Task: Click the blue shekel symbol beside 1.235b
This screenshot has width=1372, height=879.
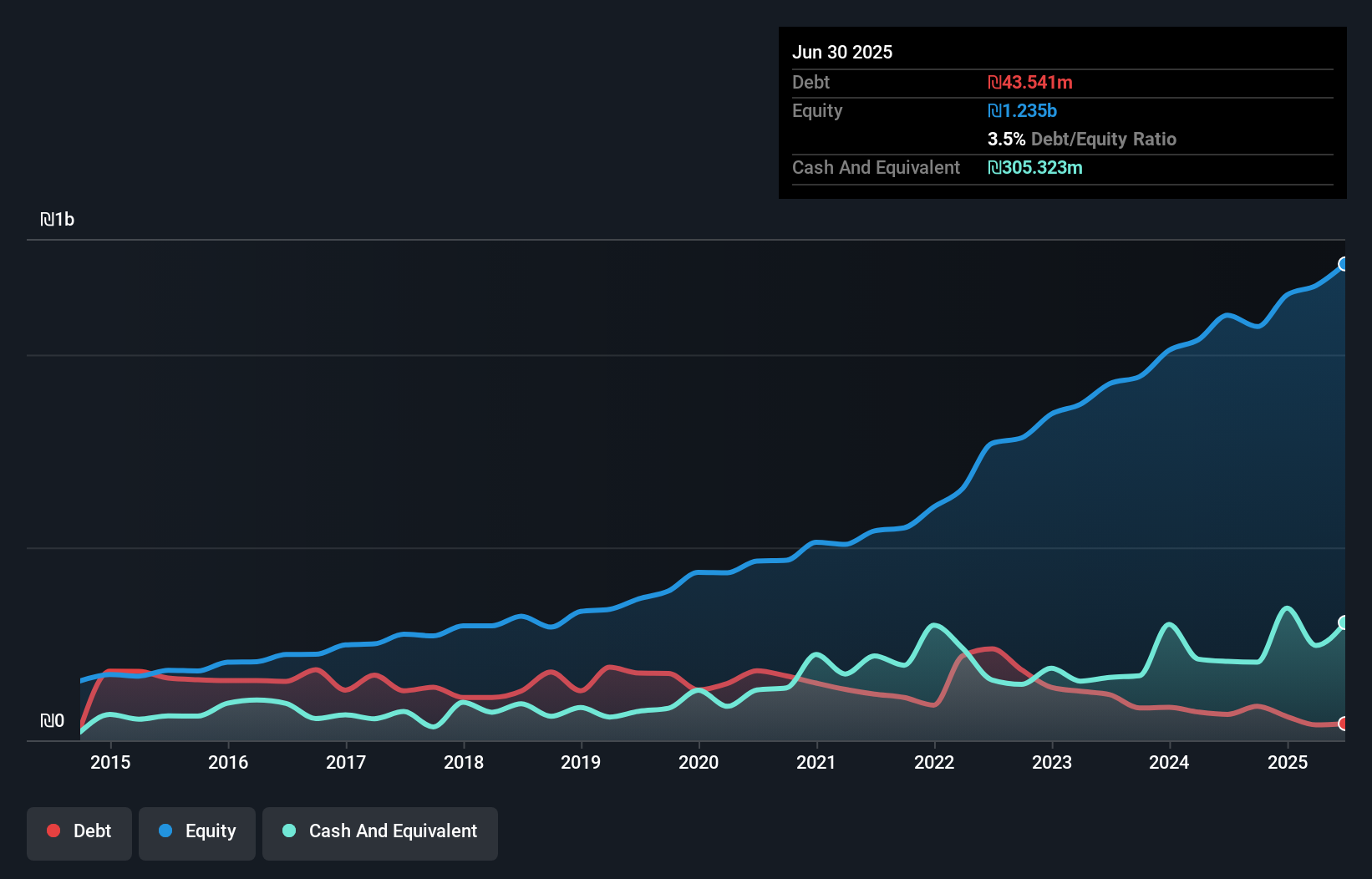Action: tap(993, 110)
